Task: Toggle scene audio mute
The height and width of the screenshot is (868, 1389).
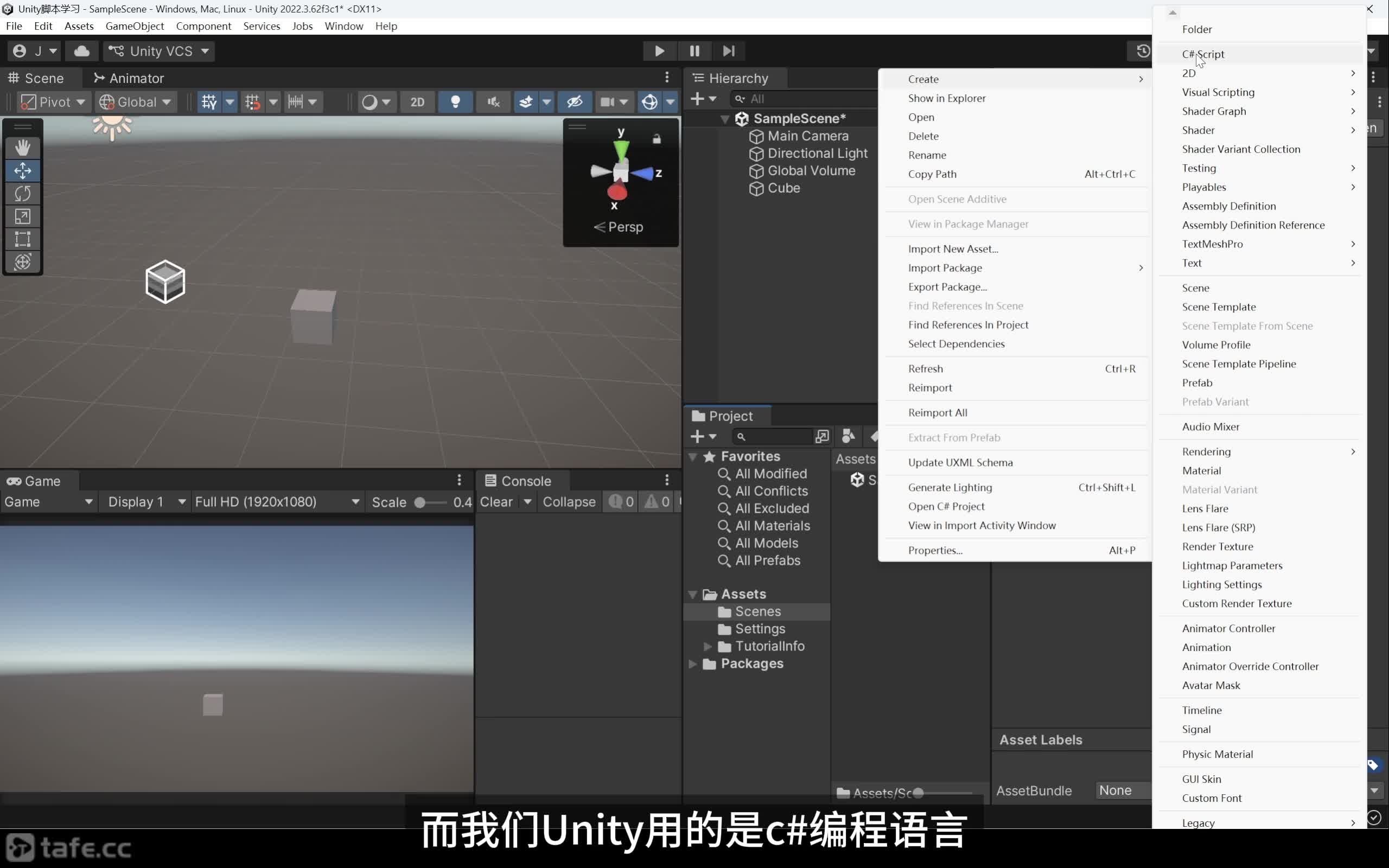Action: (493, 102)
